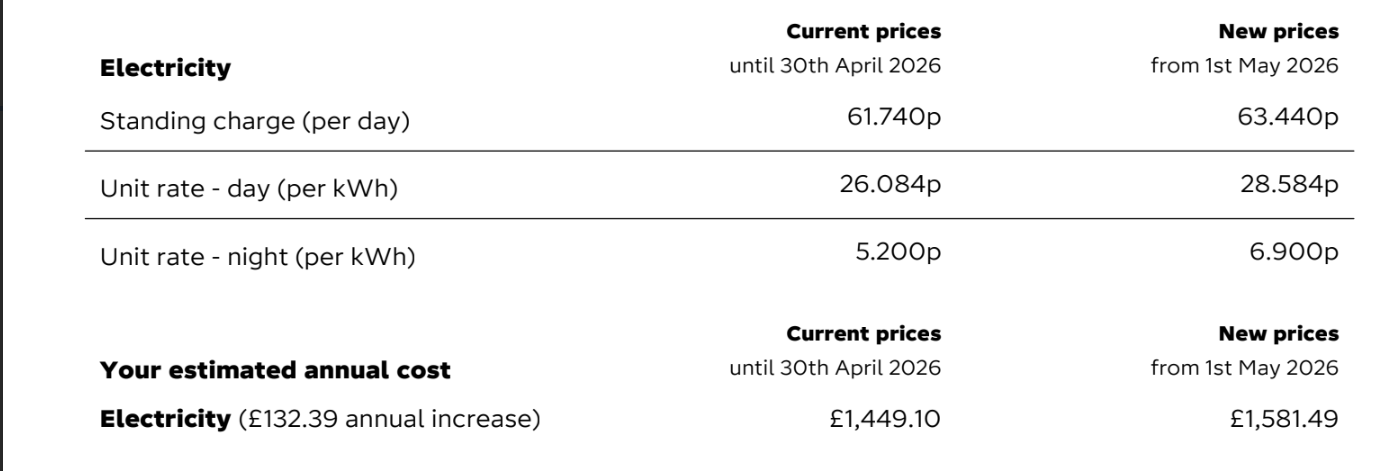Click top 'until 30th April 2026' text
The image size is (1394, 471).
(x=836, y=67)
